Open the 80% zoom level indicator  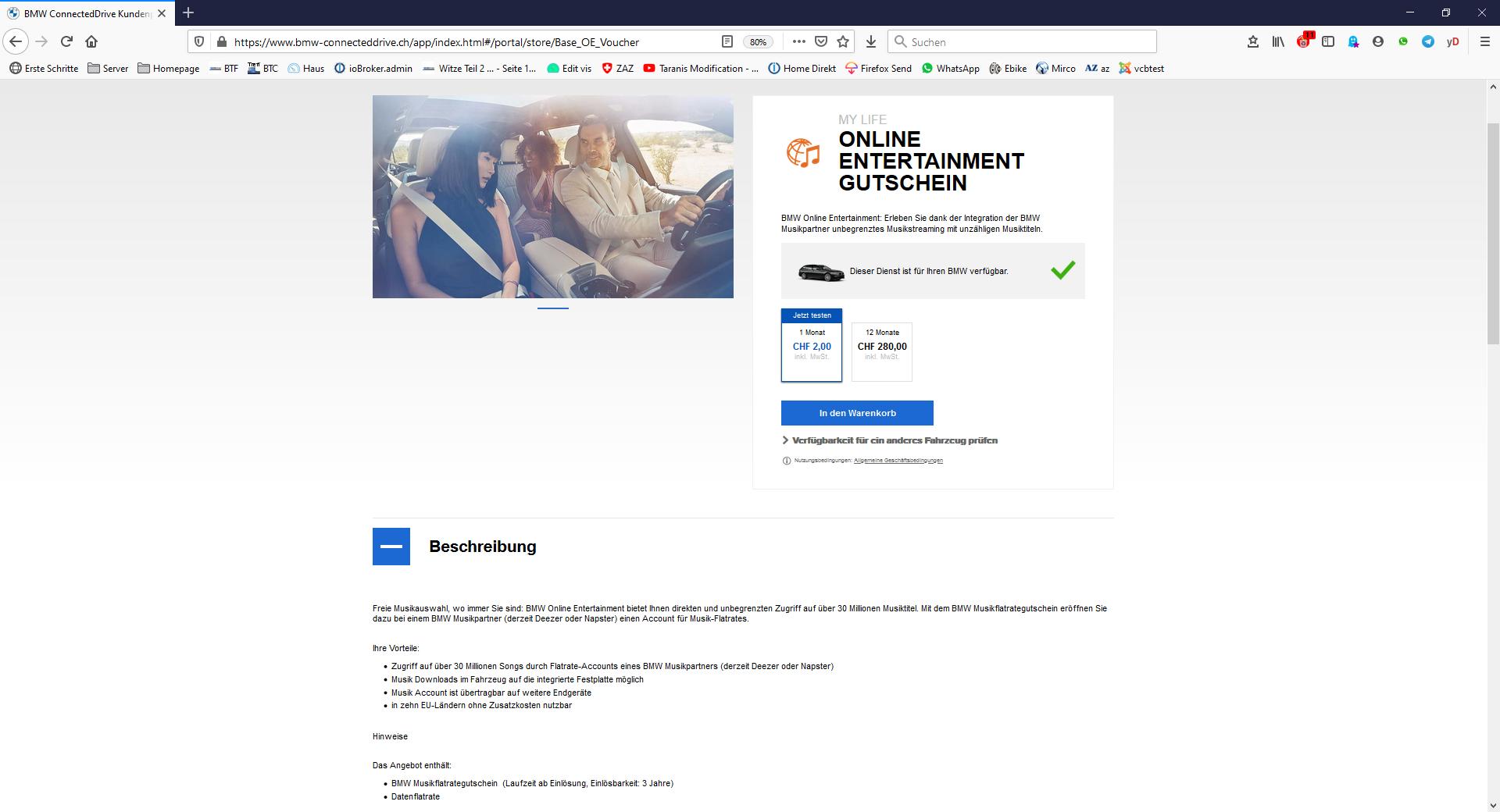pos(758,42)
